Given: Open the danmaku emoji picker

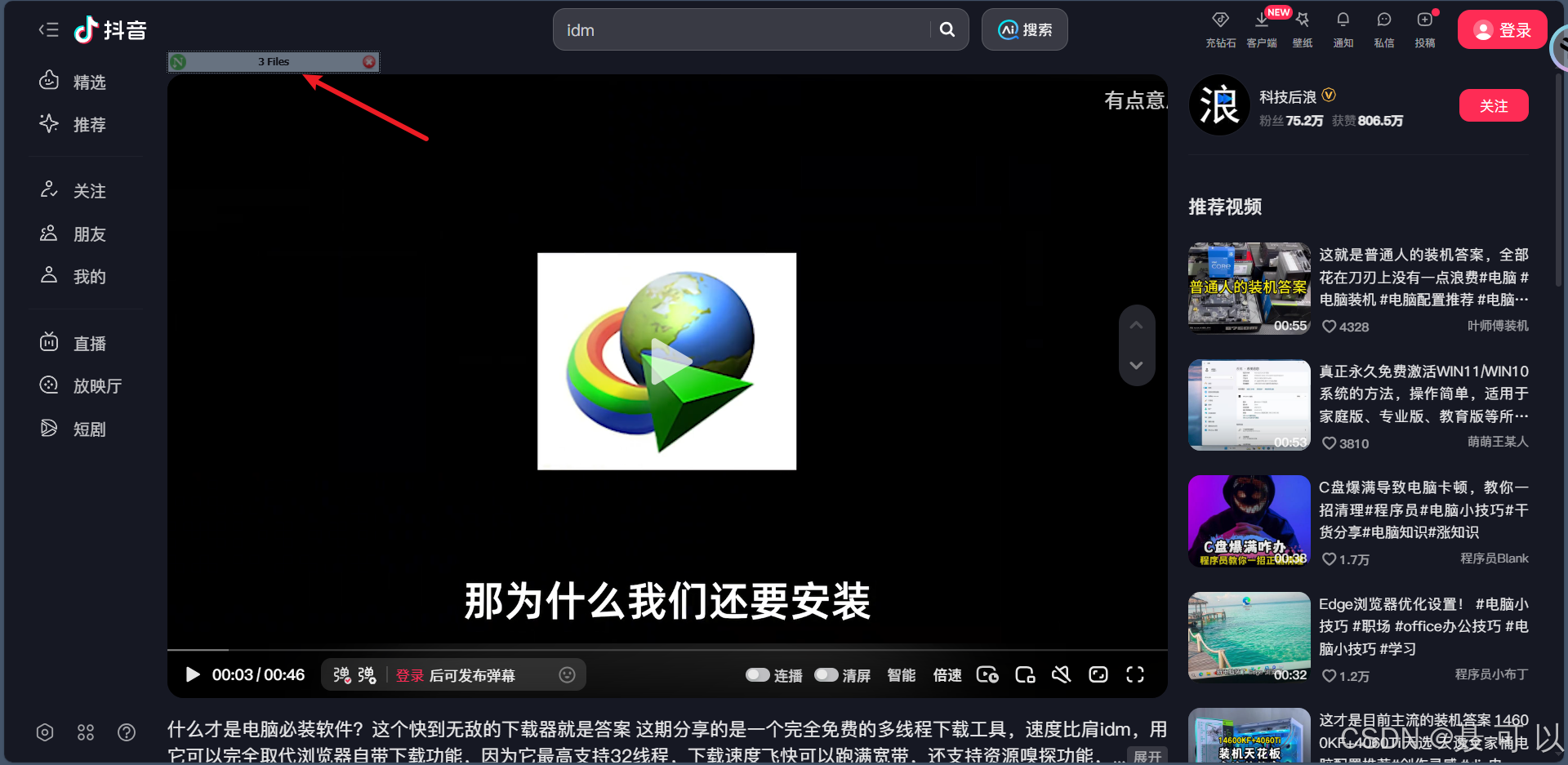Looking at the screenshot, I should [567, 674].
